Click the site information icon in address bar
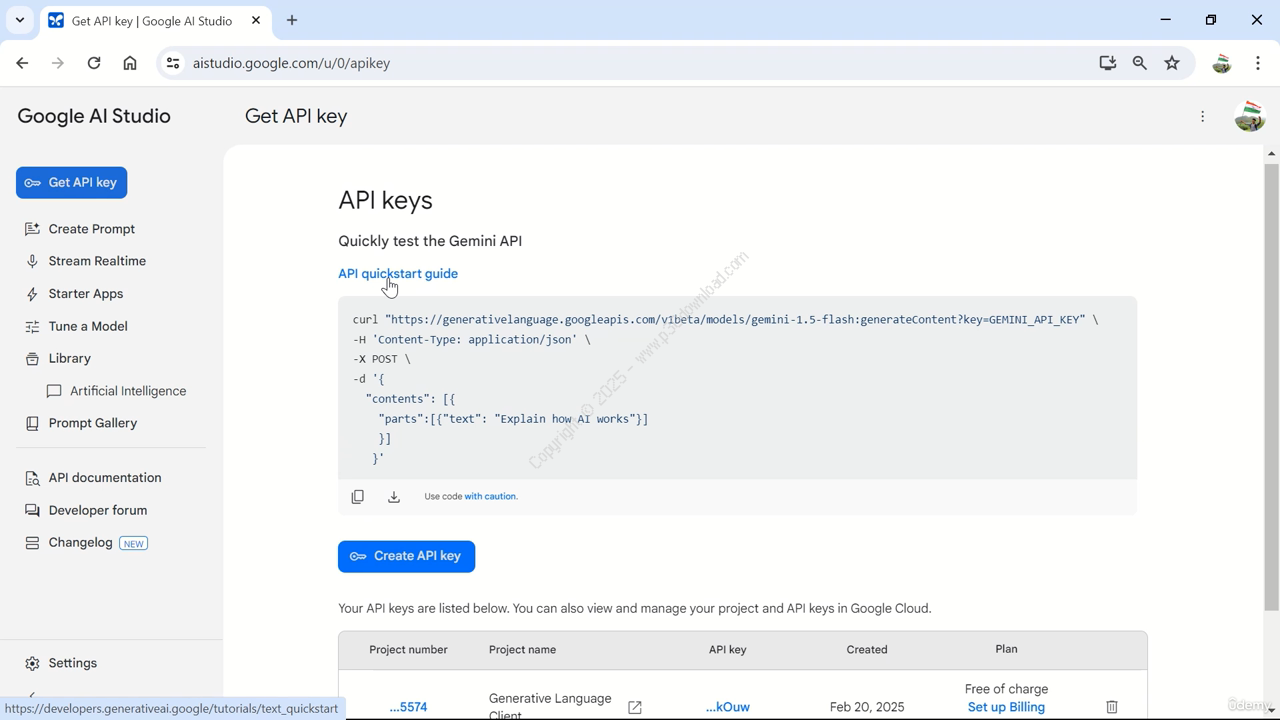Viewport: 1280px width, 720px height. click(173, 63)
